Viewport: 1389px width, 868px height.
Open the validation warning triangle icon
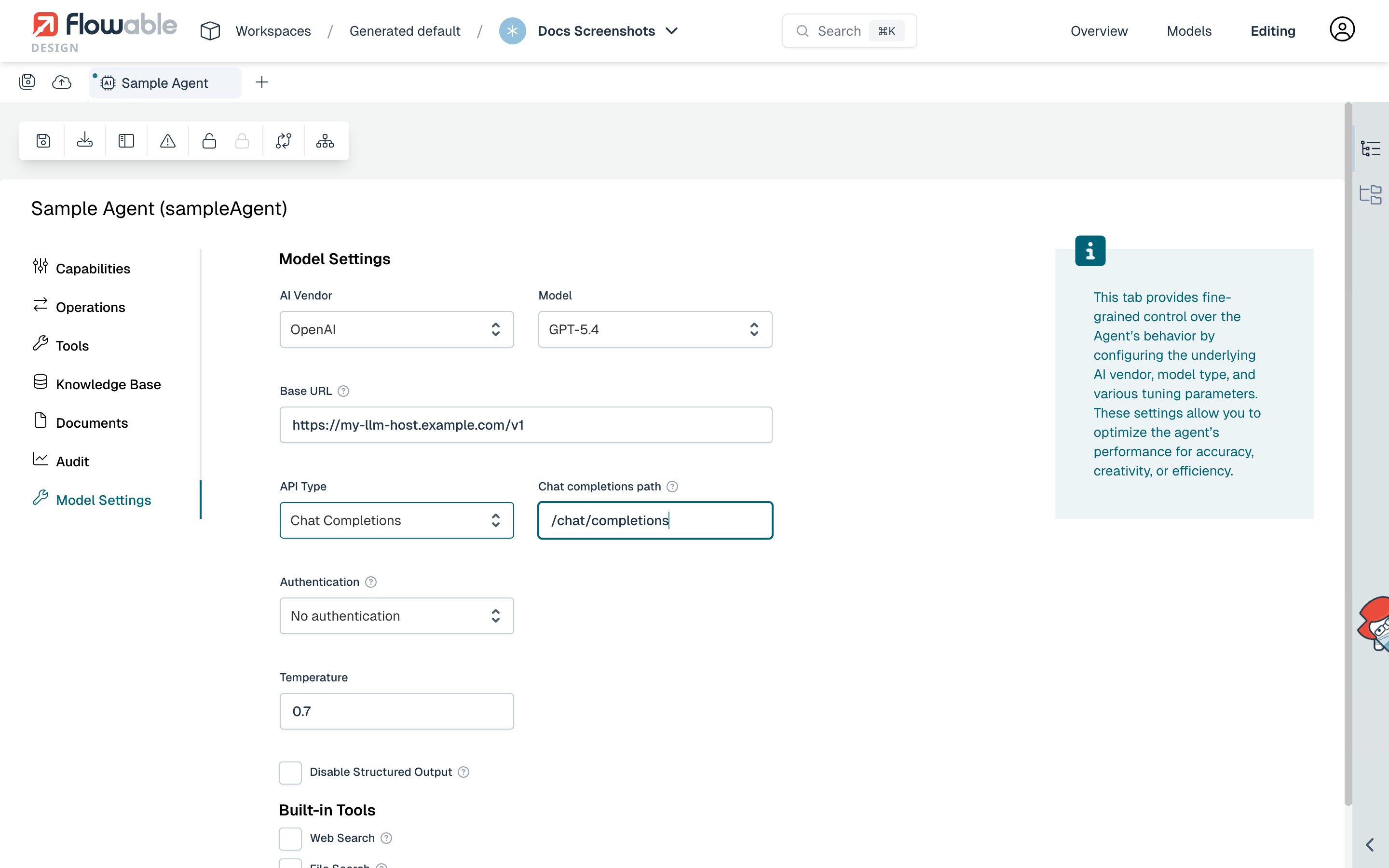168,141
